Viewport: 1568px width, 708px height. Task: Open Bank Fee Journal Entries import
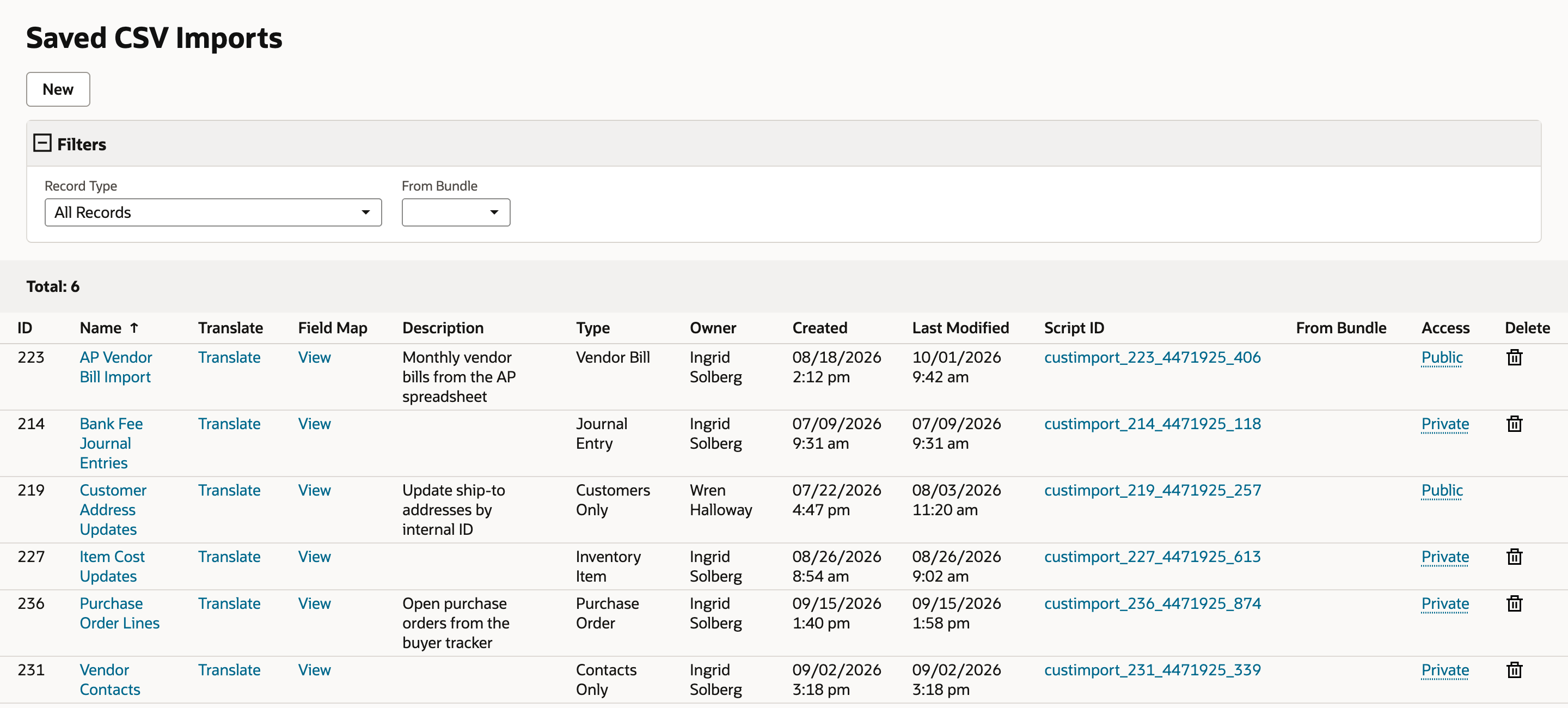pyautogui.click(x=111, y=443)
